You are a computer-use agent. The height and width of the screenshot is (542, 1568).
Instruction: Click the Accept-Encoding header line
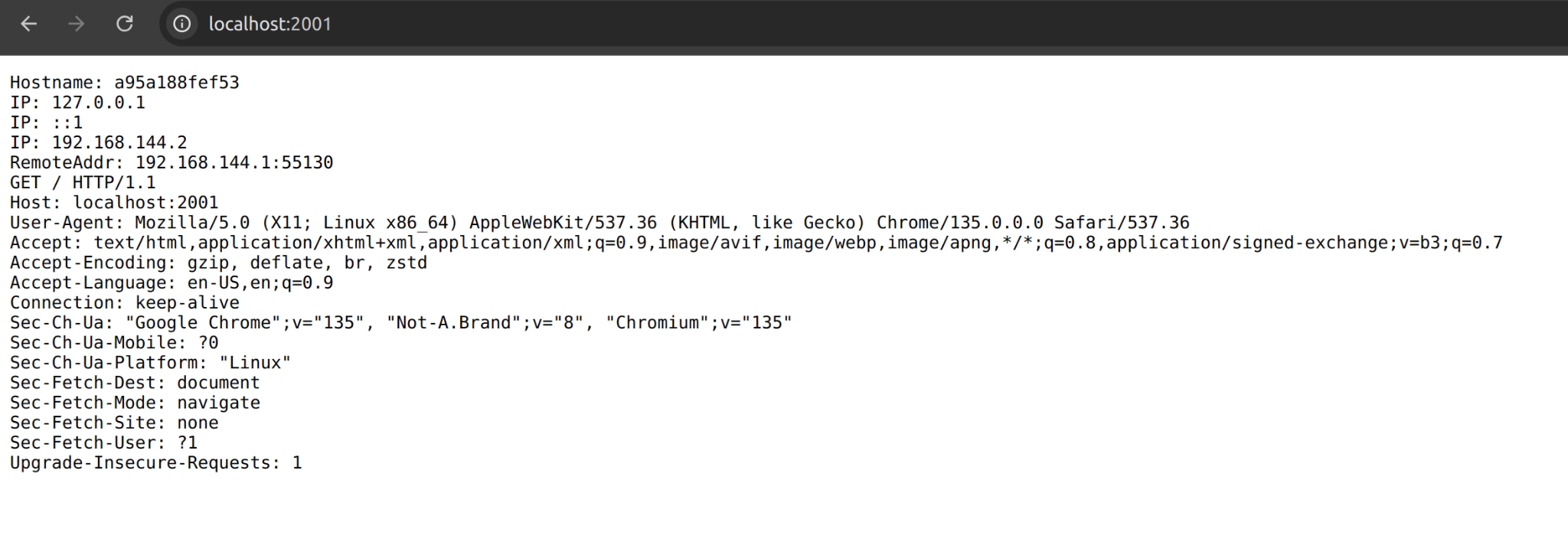pyautogui.click(x=218, y=263)
